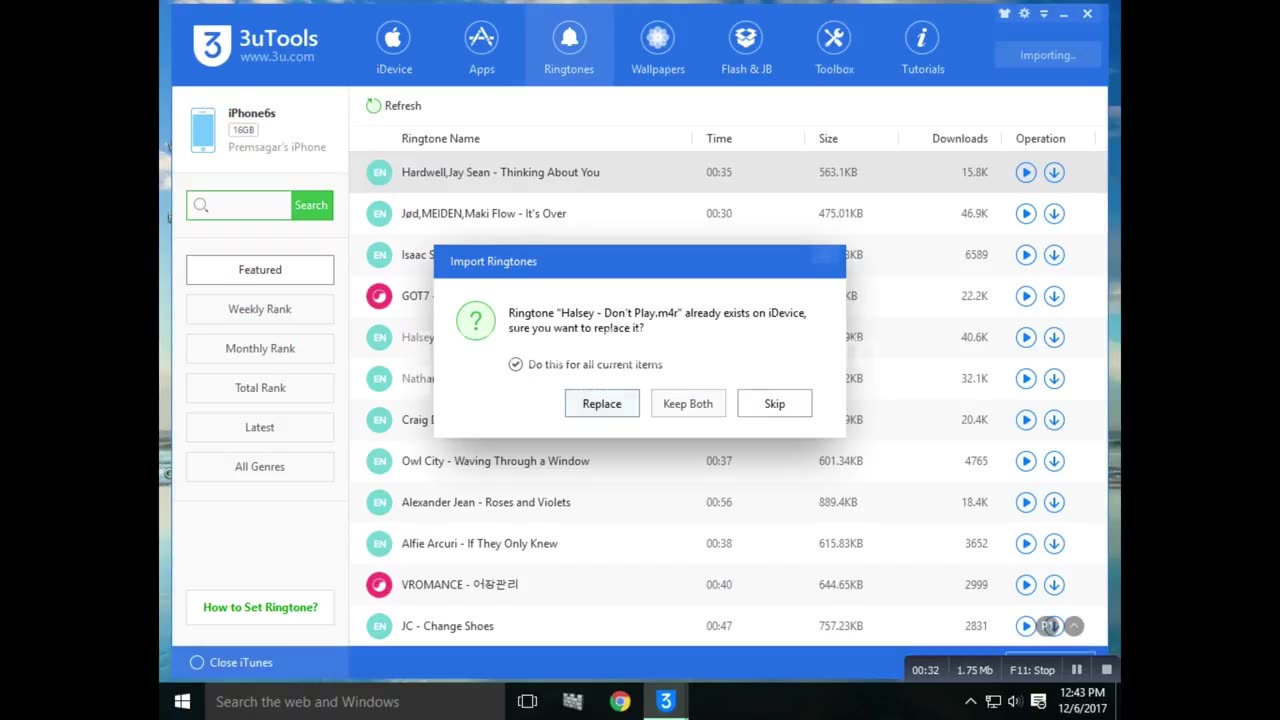This screenshot has height=720, width=1280.
Task: Play Owl City - Waving Through a Window
Action: pos(1026,461)
